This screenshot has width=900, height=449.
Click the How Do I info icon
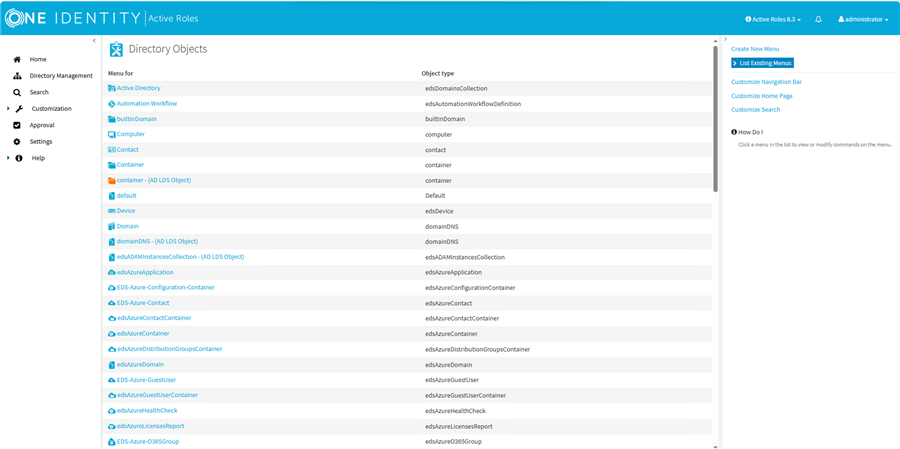(734, 132)
